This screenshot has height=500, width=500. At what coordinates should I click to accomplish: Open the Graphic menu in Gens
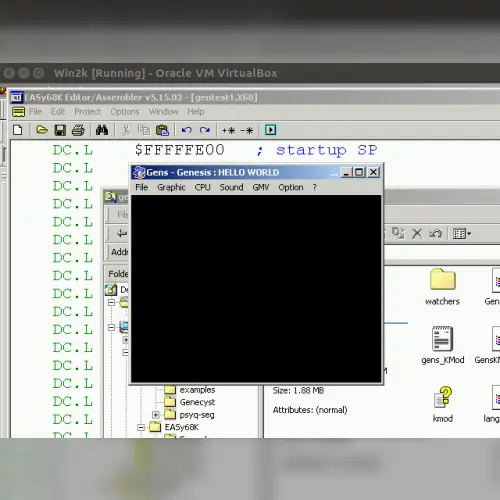[171, 187]
